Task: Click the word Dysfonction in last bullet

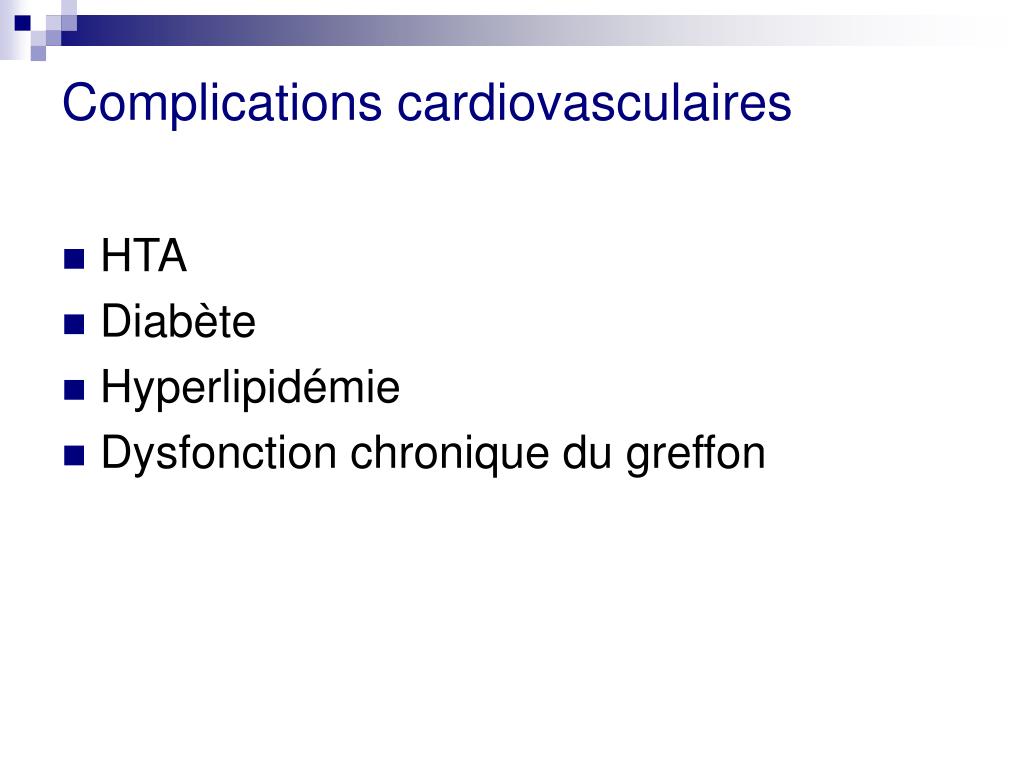Action: pyautogui.click(x=219, y=454)
